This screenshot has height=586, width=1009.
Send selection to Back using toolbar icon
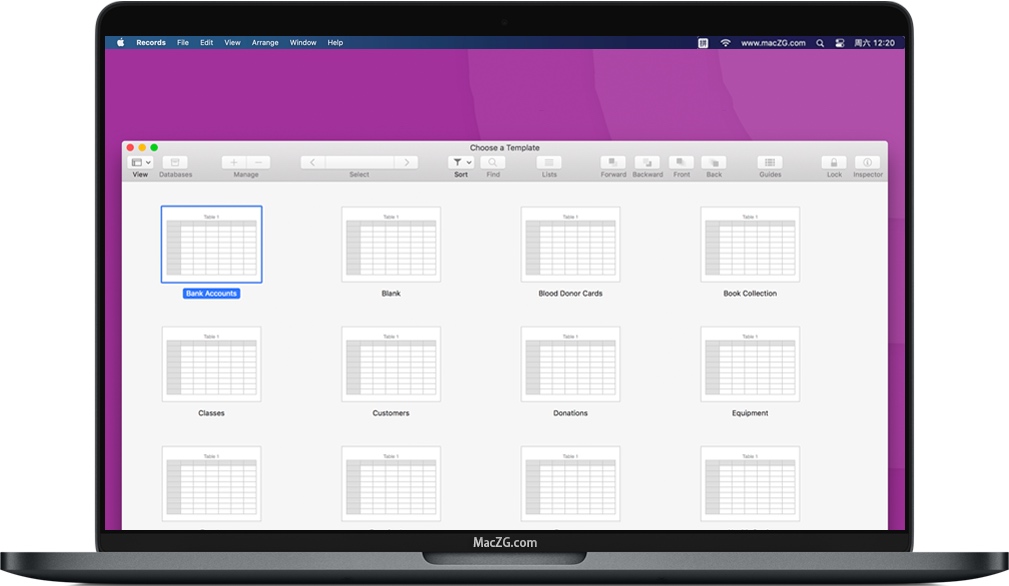714,162
